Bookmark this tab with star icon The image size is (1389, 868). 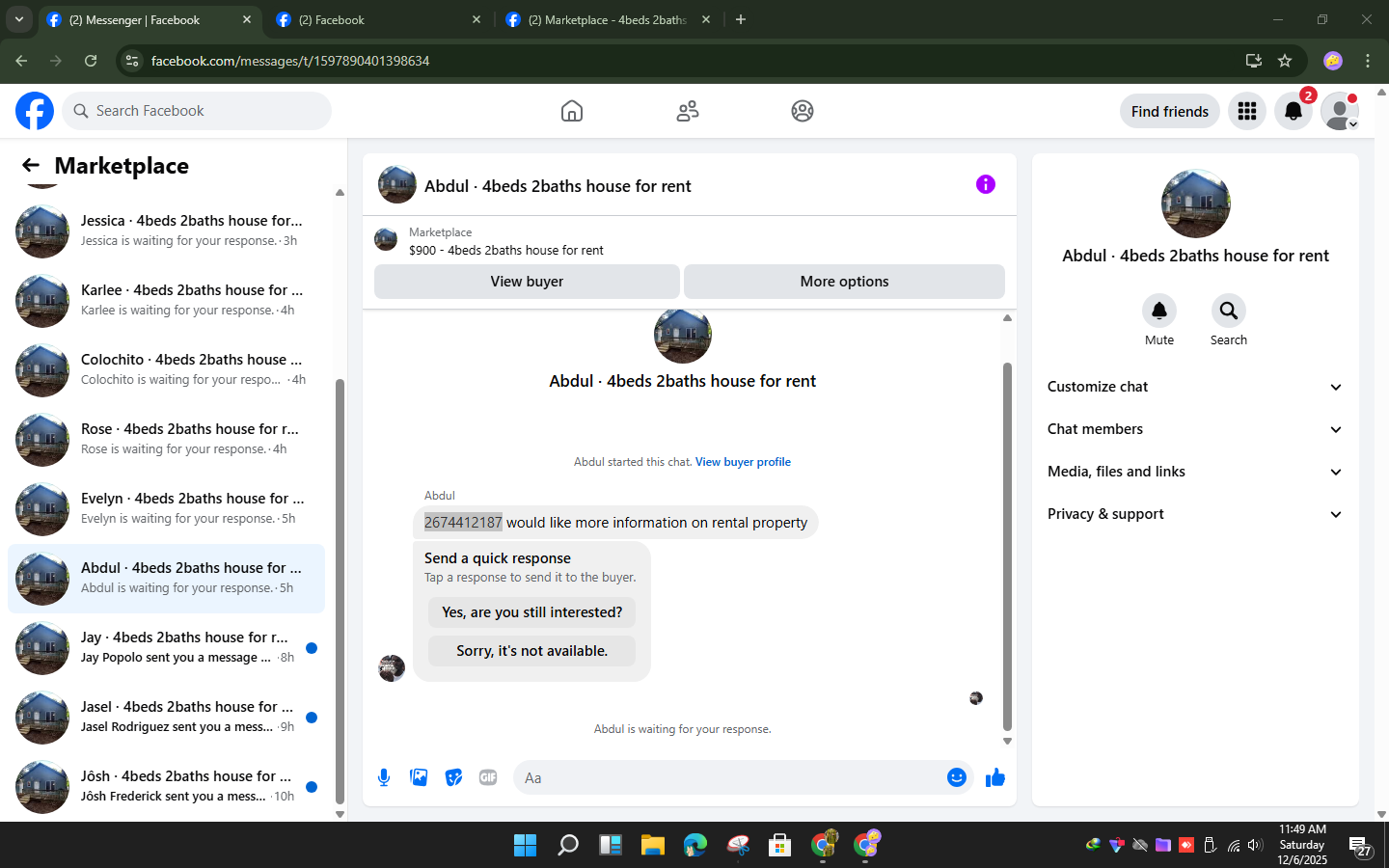tap(1285, 61)
